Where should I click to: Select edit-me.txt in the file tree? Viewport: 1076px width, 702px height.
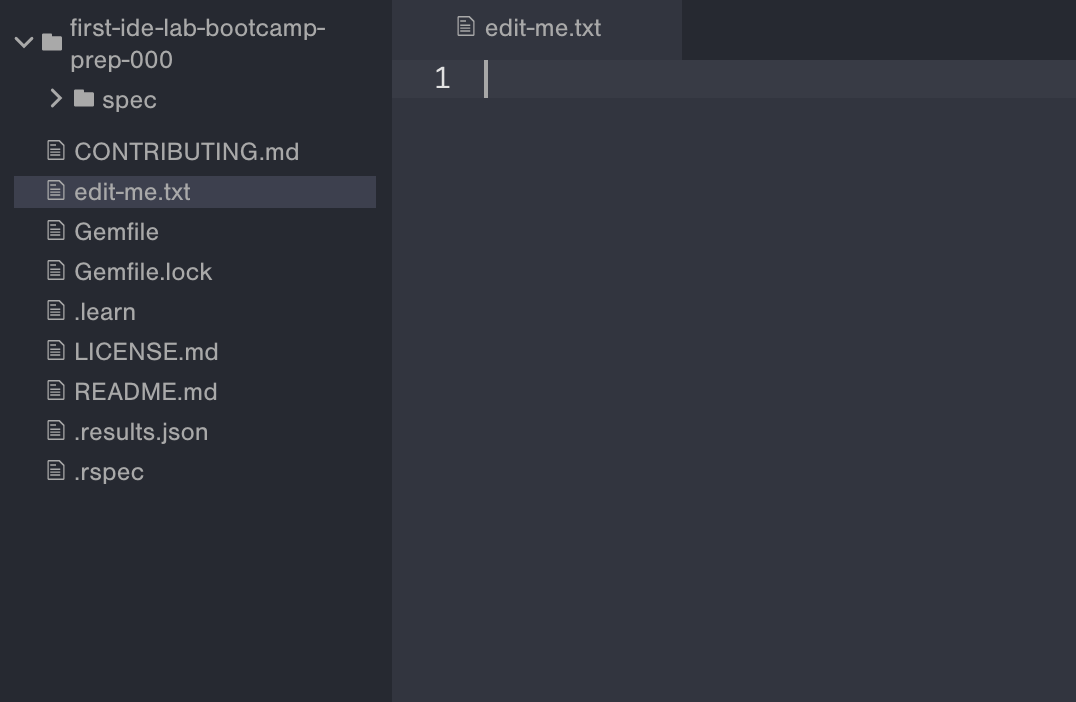tap(132, 191)
